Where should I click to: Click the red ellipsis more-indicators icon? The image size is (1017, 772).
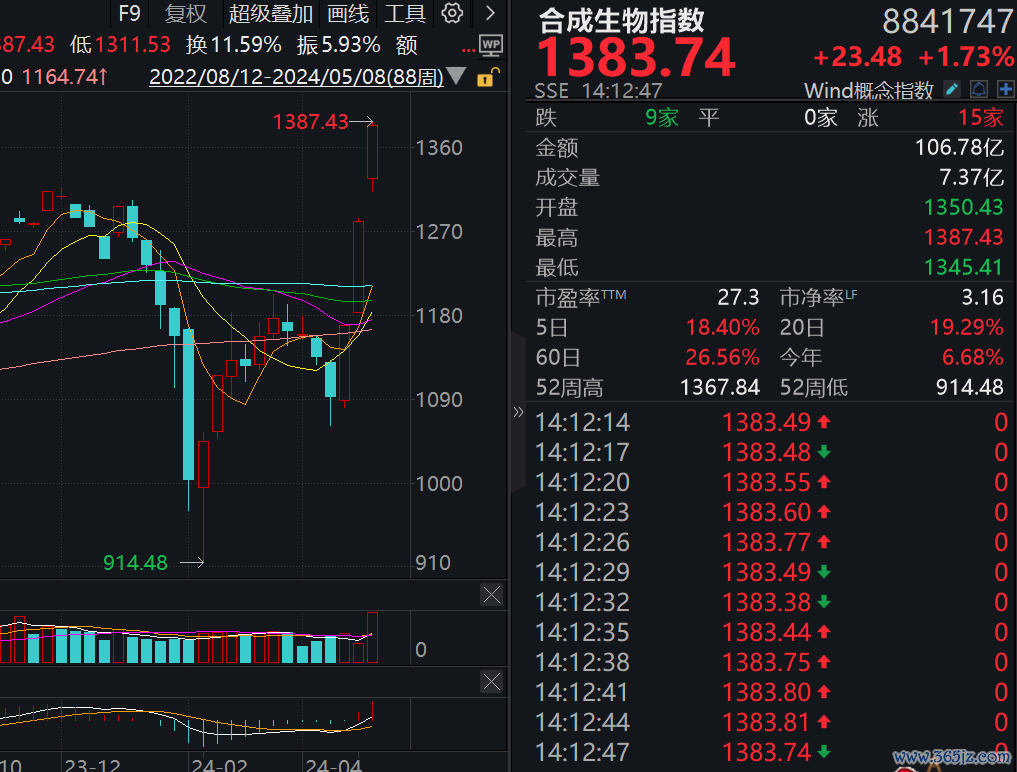(x=468, y=49)
